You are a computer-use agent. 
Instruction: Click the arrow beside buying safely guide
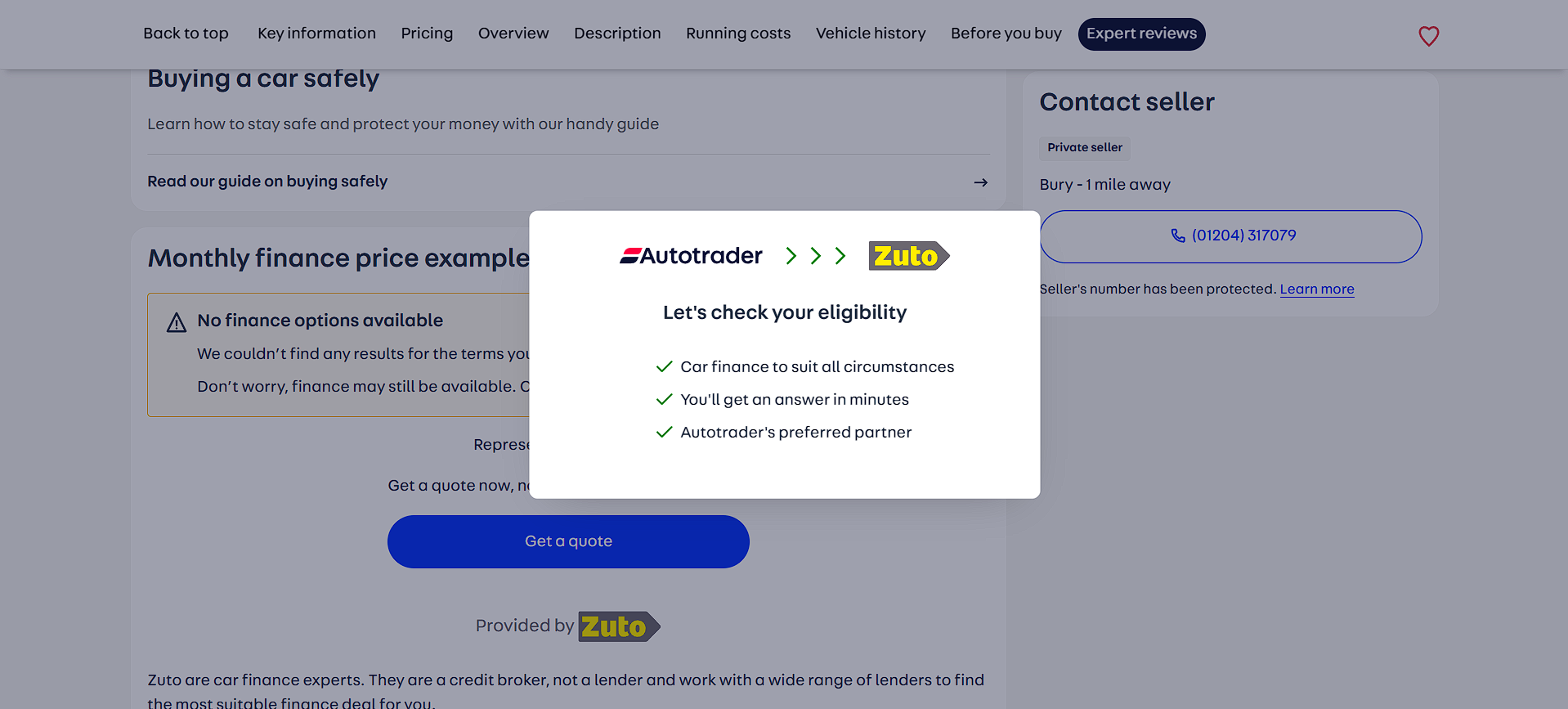(980, 182)
